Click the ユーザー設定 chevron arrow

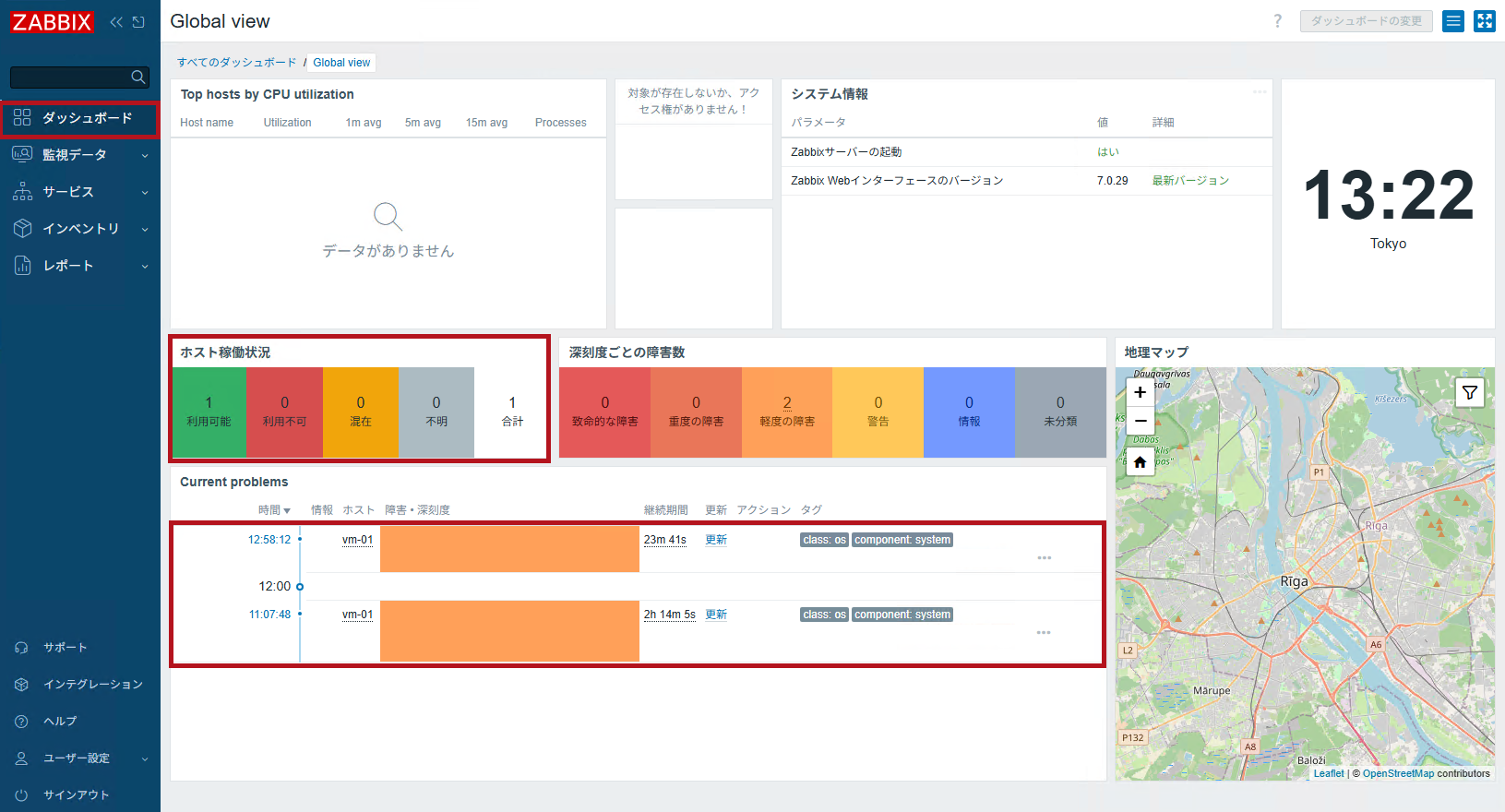tap(145, 759)
